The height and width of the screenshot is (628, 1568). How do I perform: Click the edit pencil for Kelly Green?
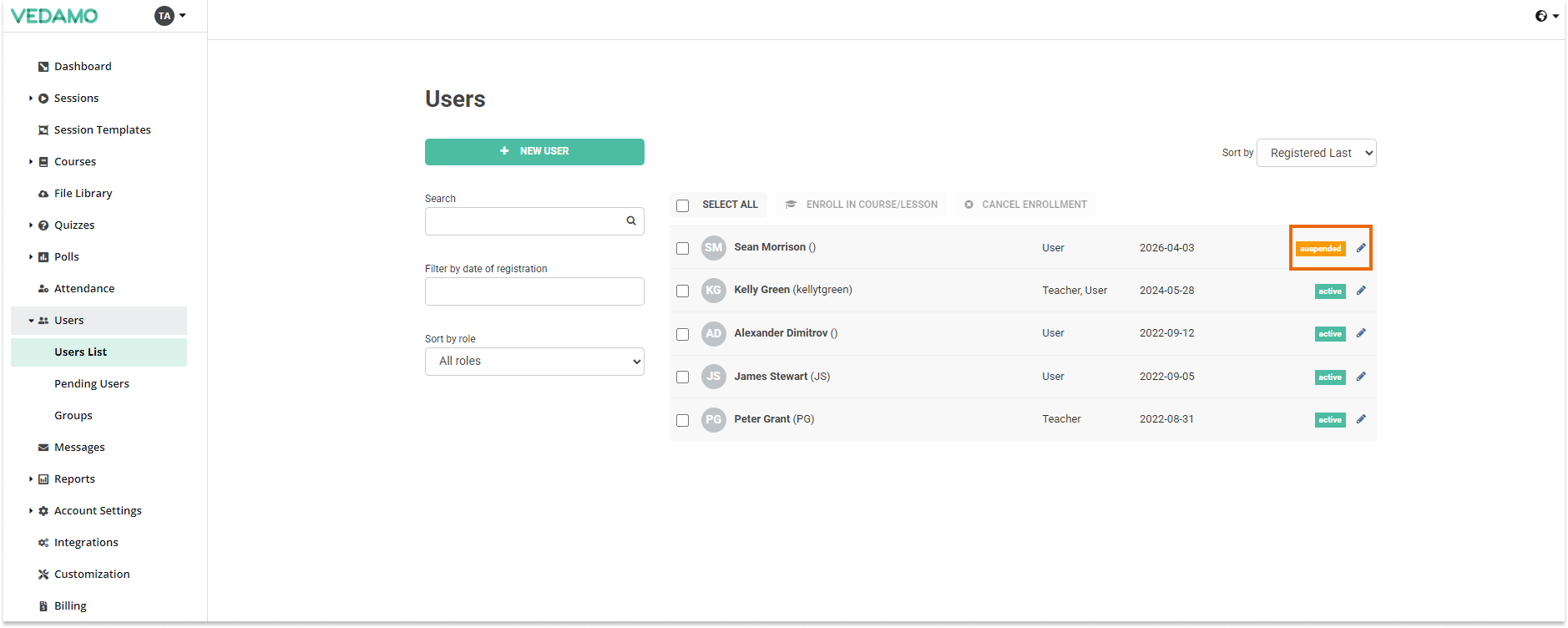(x=1361, y=291)
